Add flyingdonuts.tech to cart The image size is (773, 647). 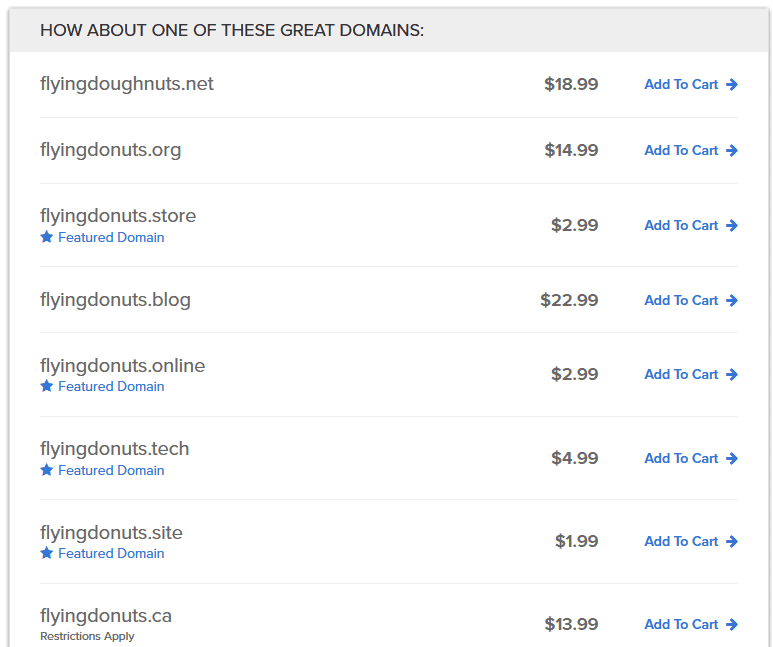(x=691, y=458)
